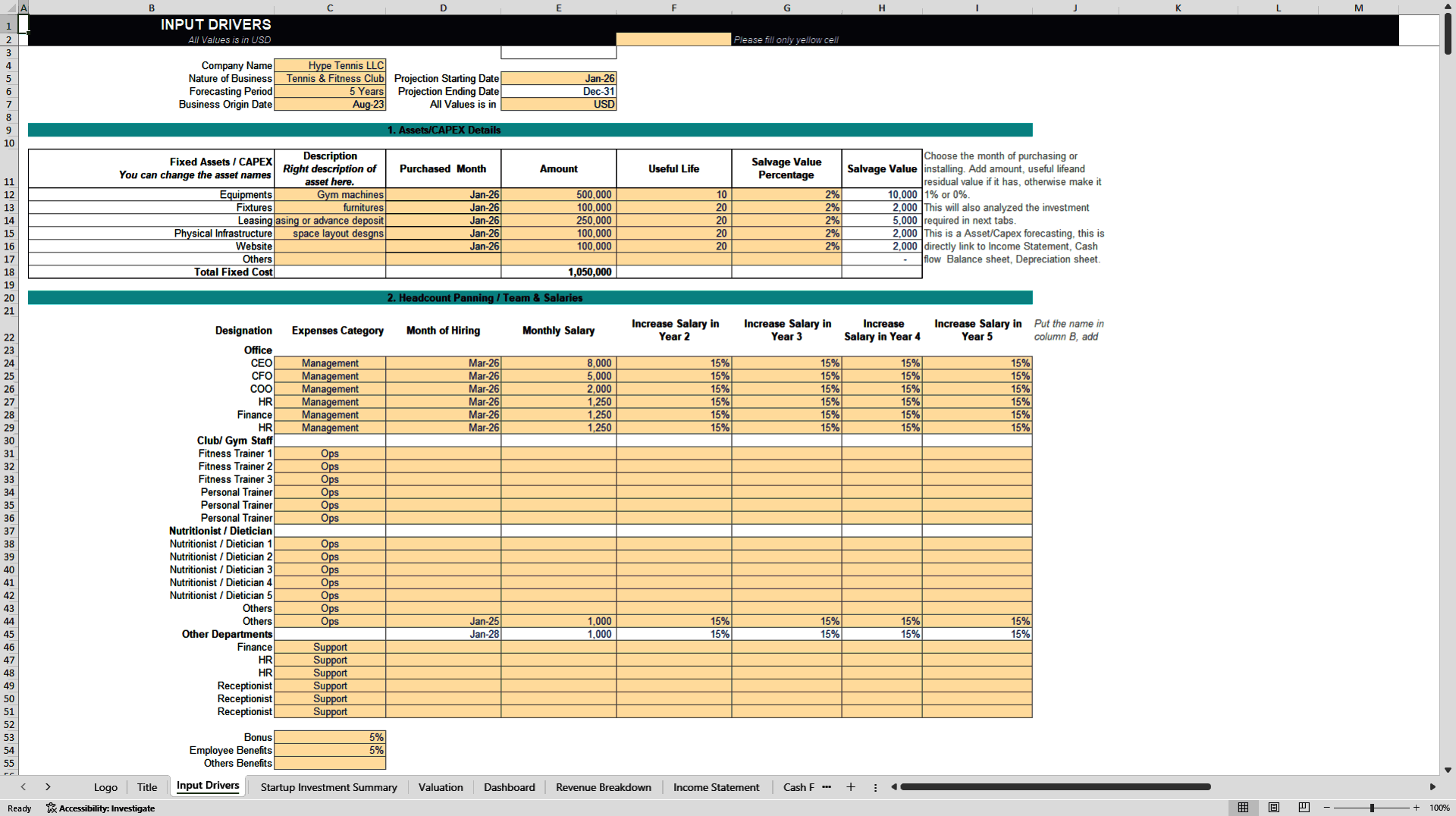
Task: Click Headcount Planning section header
Action: (530, 298)
